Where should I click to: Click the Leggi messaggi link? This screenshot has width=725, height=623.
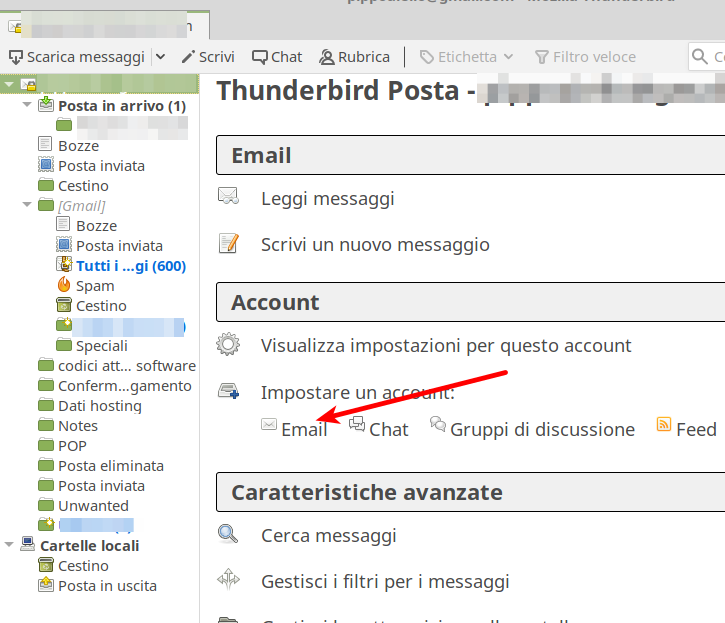pos(328,199)
